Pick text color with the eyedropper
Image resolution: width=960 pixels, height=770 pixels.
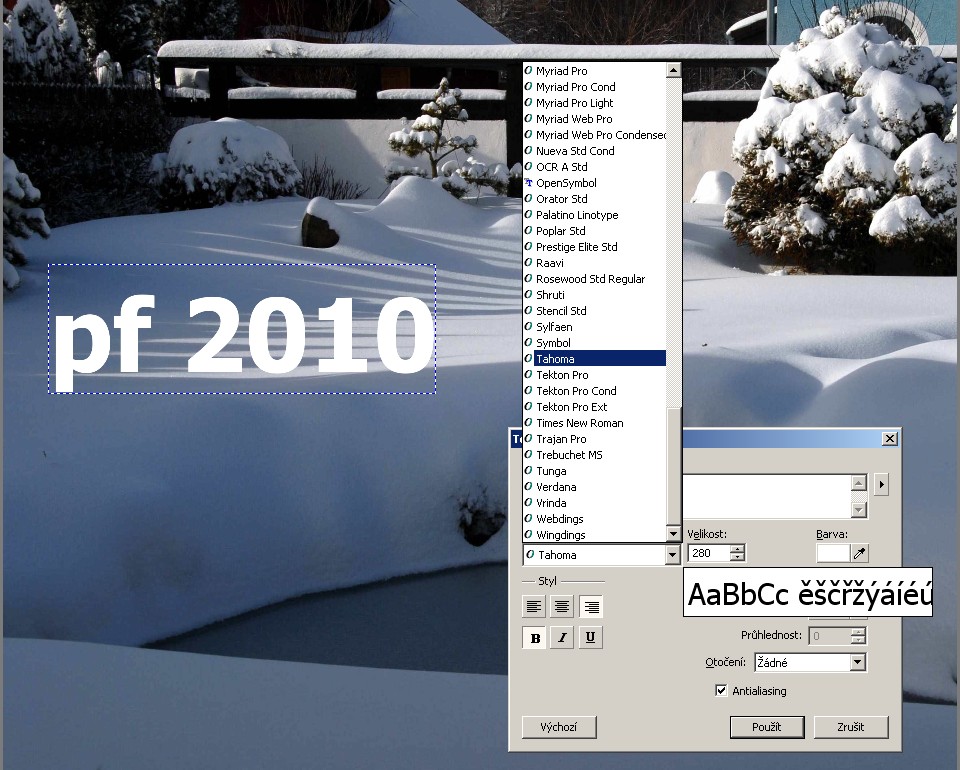(x=859, y=553)
